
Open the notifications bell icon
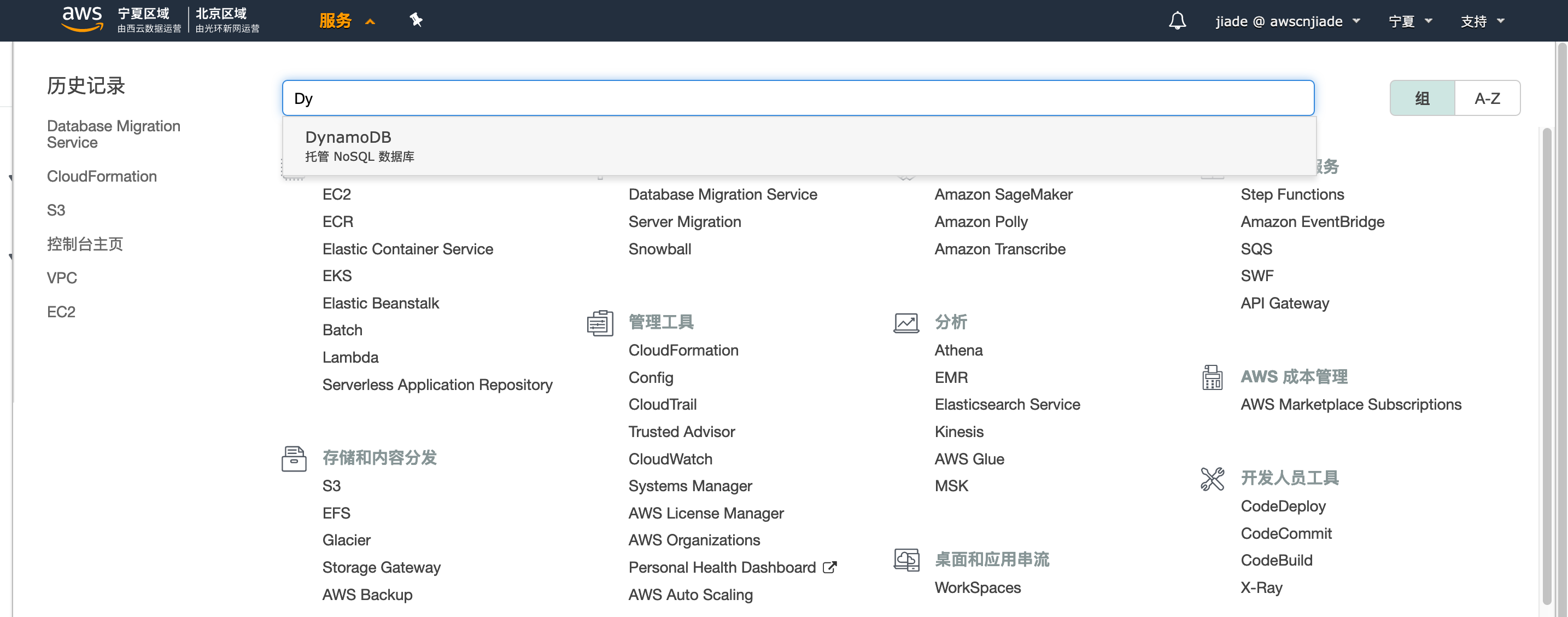(x=1177, y=21)
